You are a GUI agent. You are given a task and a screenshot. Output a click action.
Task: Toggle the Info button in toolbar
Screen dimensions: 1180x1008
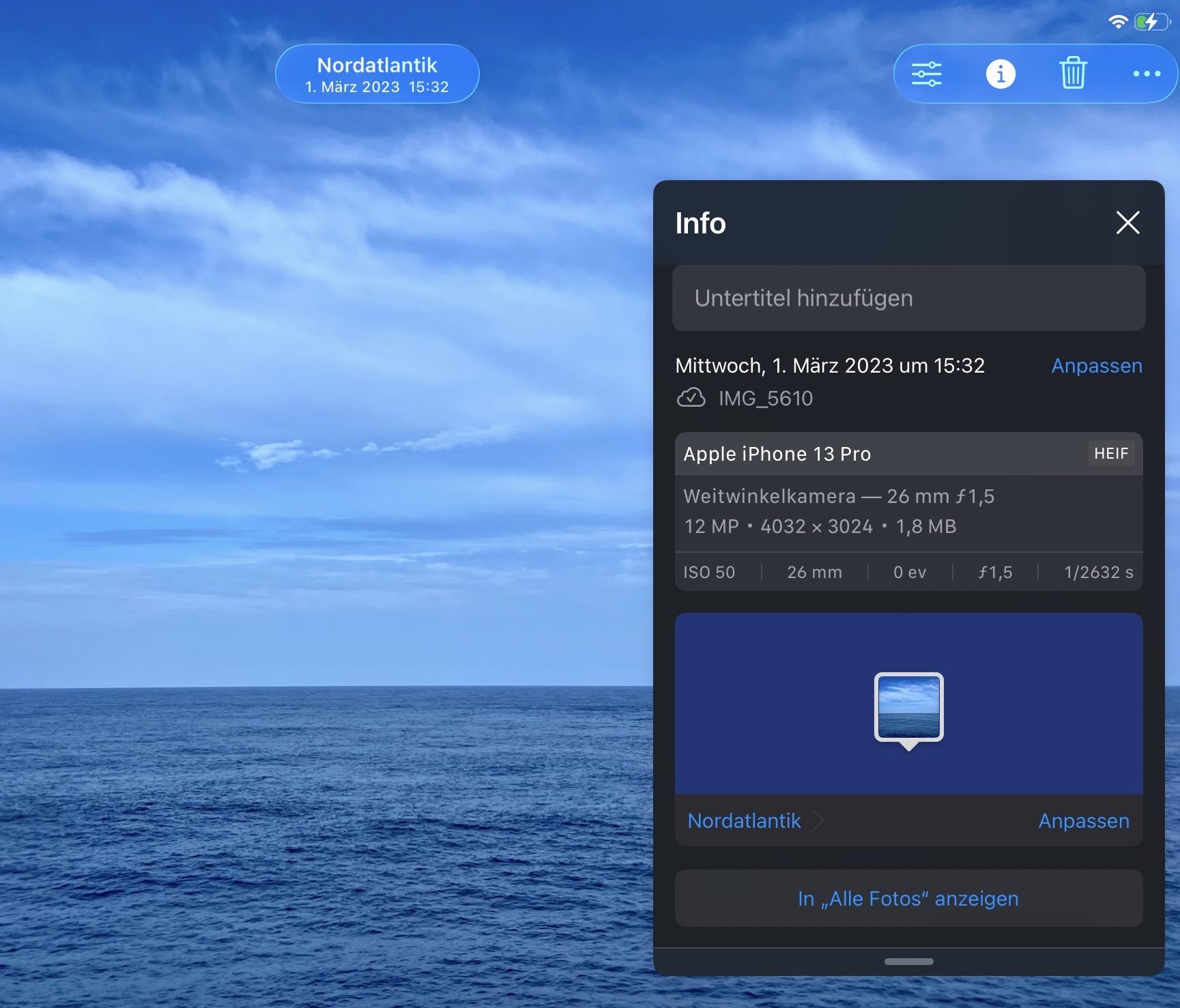(x=1000, y=74)
